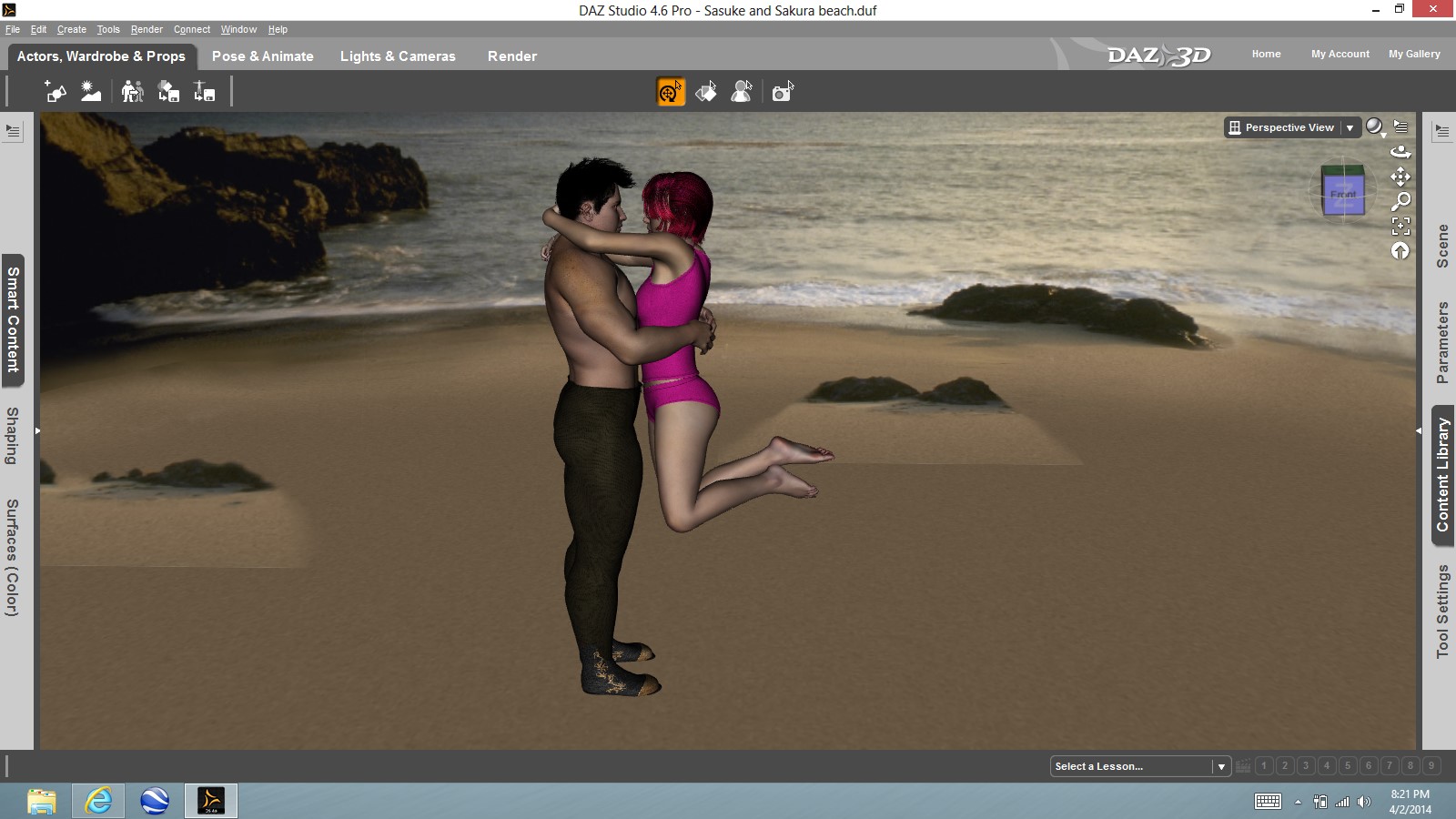Select DAZ Studio taskbar button
This screenshot has width=1456, height=819.
tap(211, 801)
